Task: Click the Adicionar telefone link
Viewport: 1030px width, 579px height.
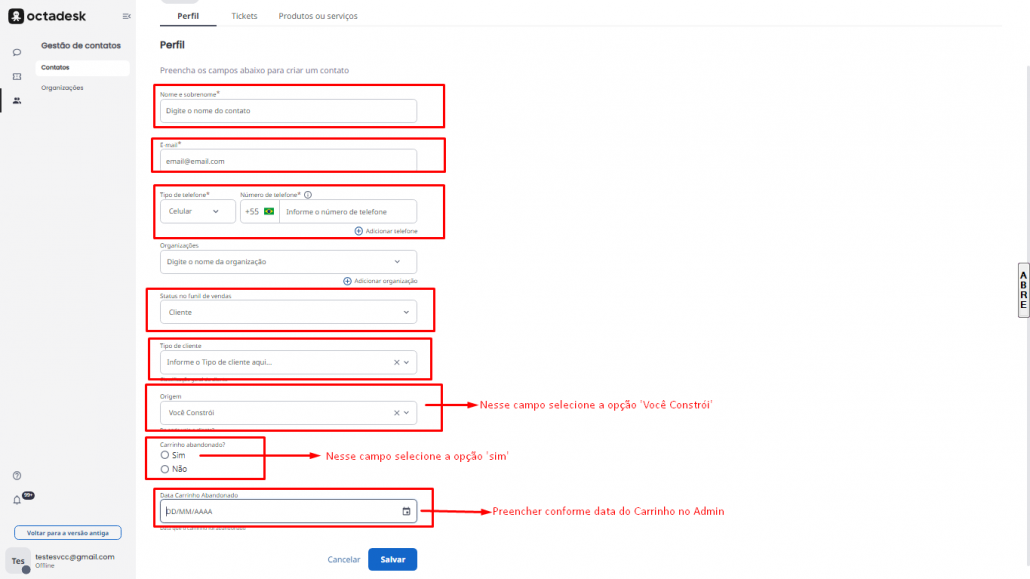Action: pyautogui.click(x=386, y=231)
